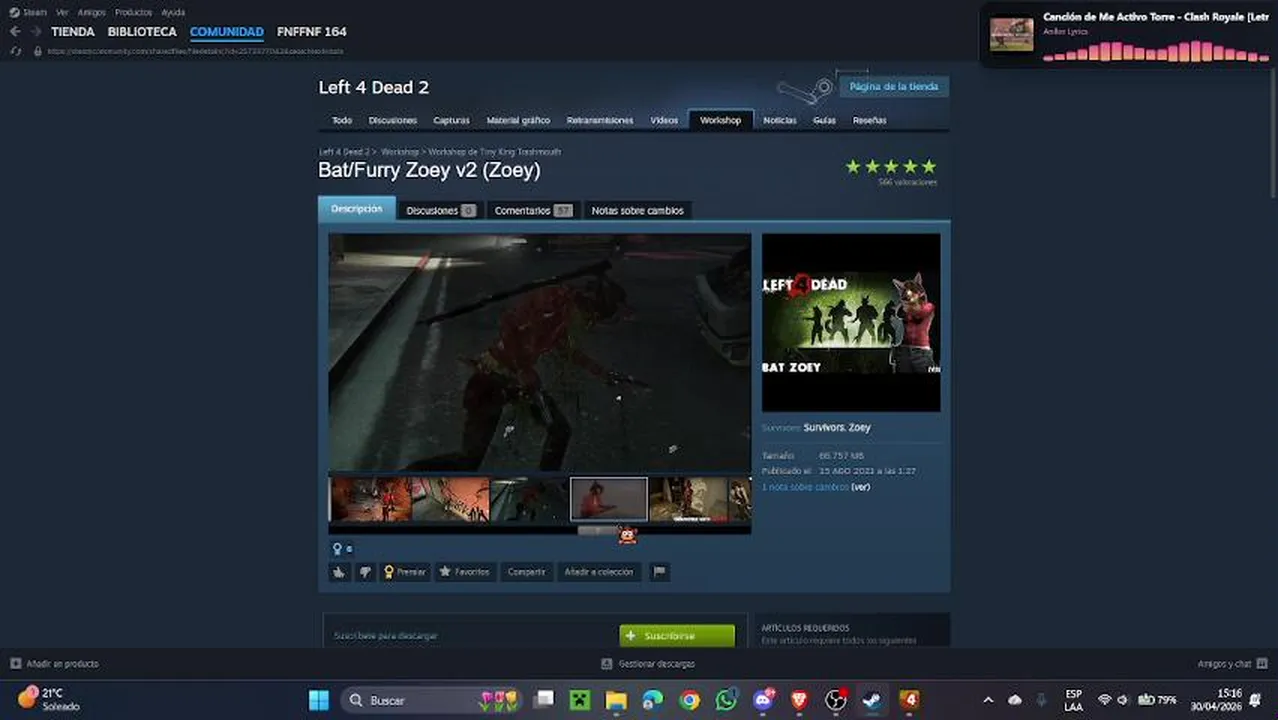Image resolution: width=1278 pixels, height=720 pixels.
Task: Open Task View on the taskbar
Action: click(543, 700)
